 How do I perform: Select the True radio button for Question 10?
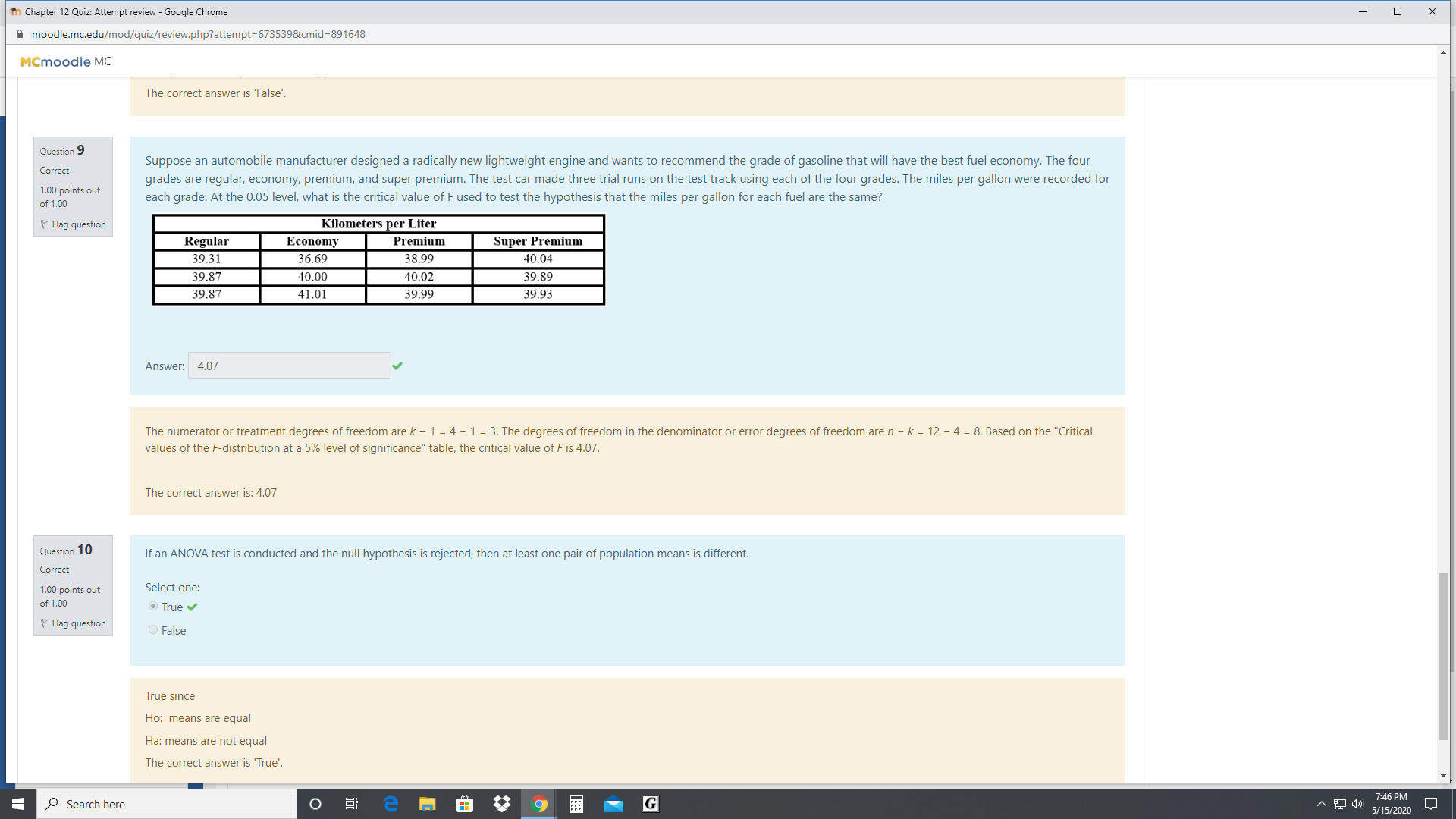[152, 606]
